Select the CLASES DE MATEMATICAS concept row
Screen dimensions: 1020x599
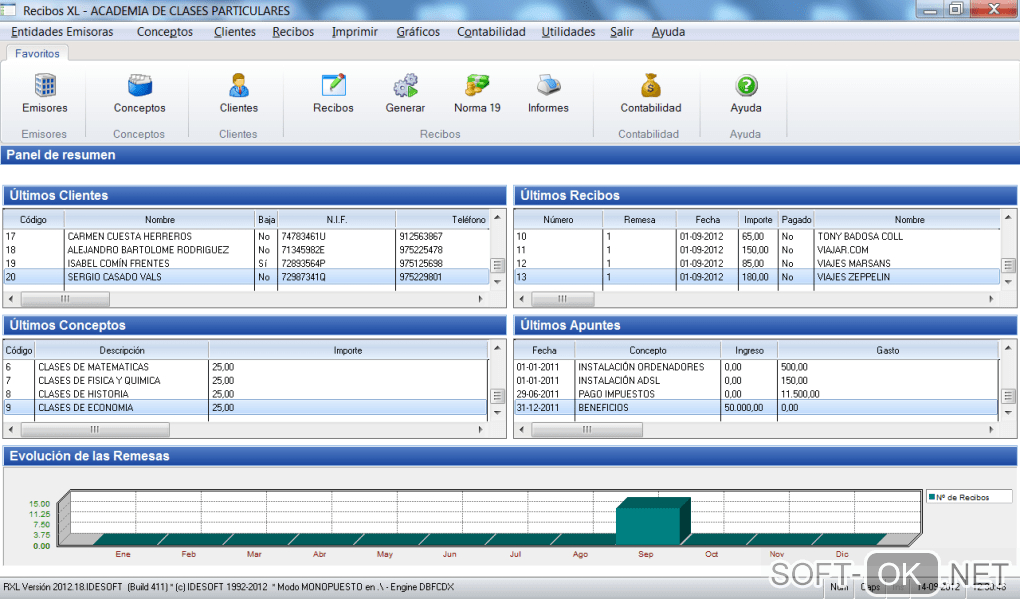[x=93, y=367]
